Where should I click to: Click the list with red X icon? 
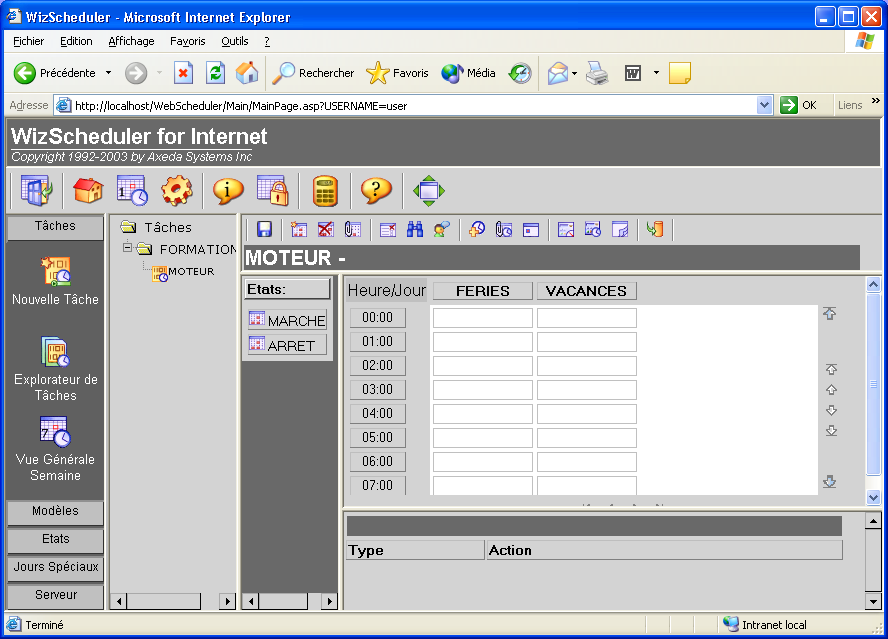(x=388, y=229)
